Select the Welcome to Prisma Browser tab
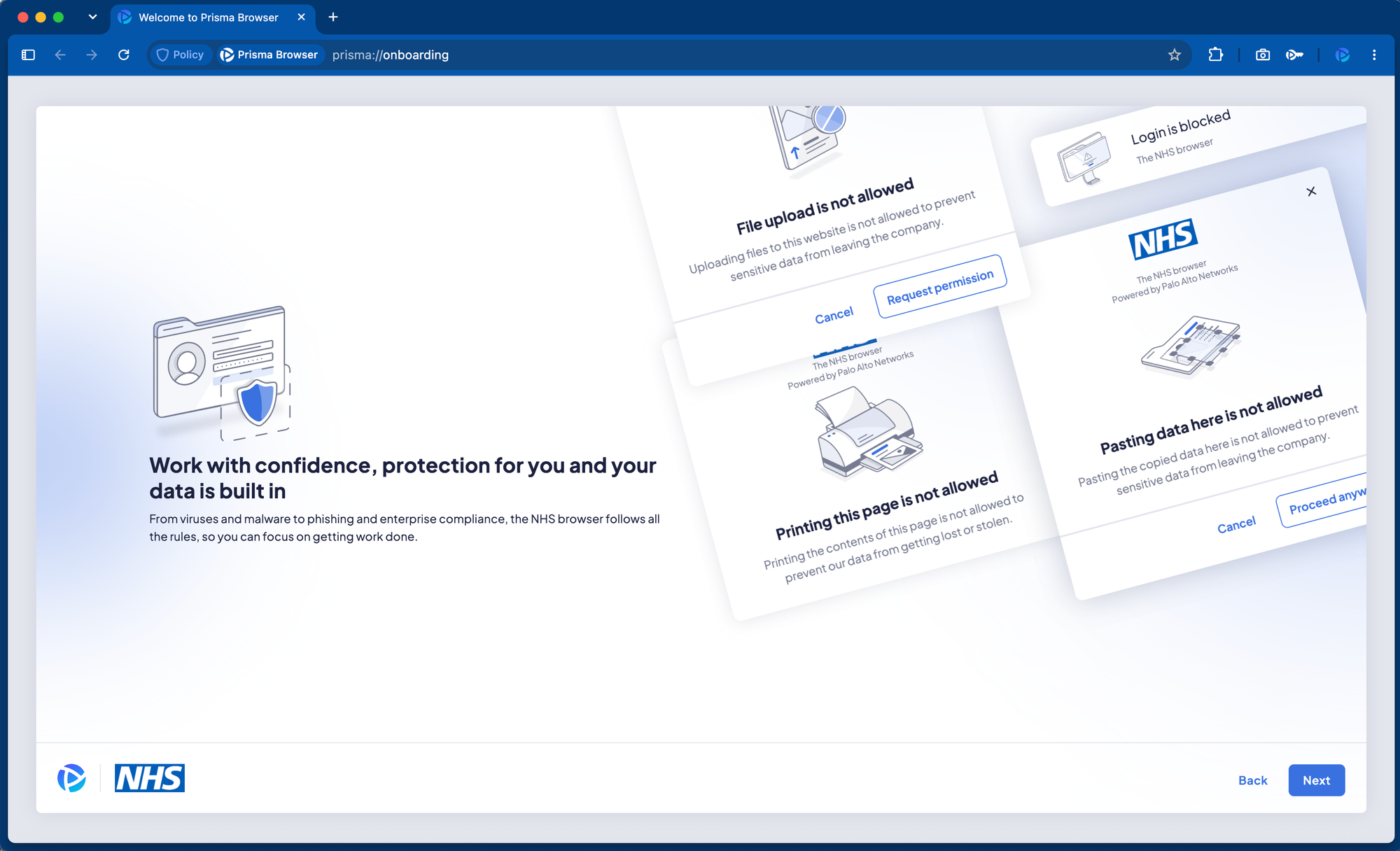This screenshot has width=1400, height=851. [x=213, y=17]
